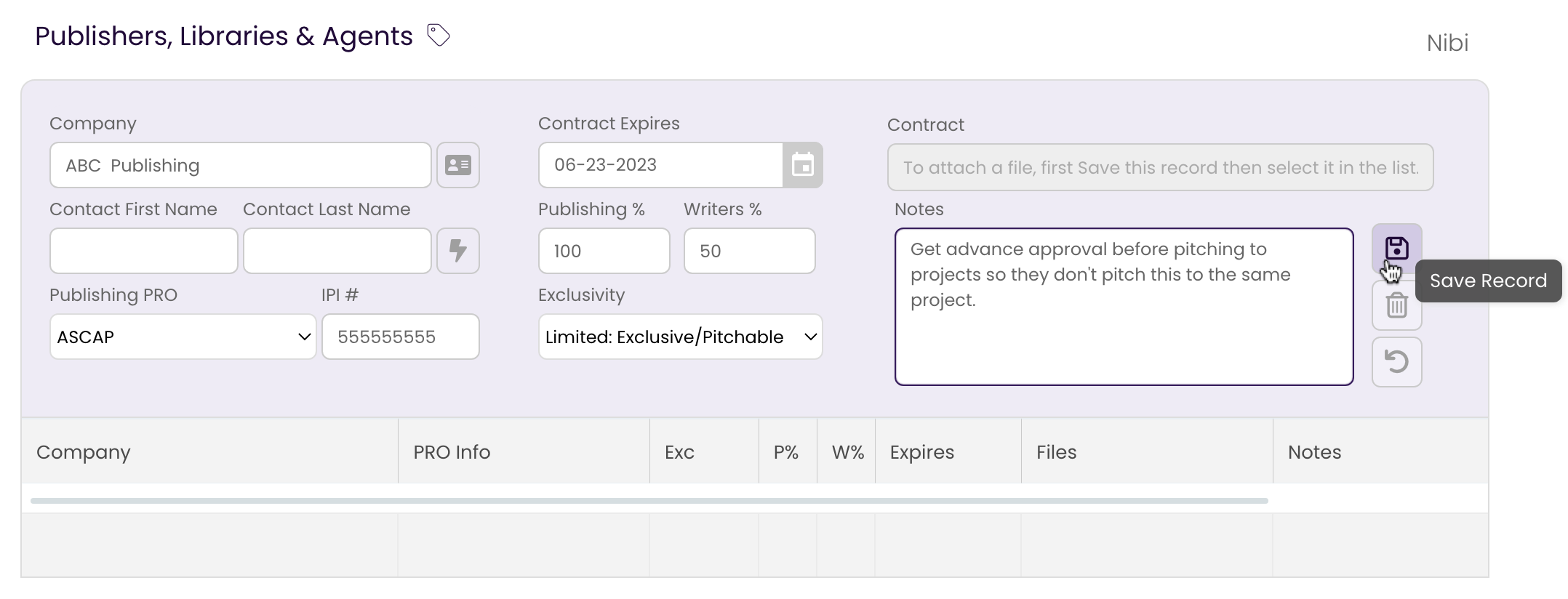Click the P% column header
Screen dimensions: 1568x599
coord(788,451)
